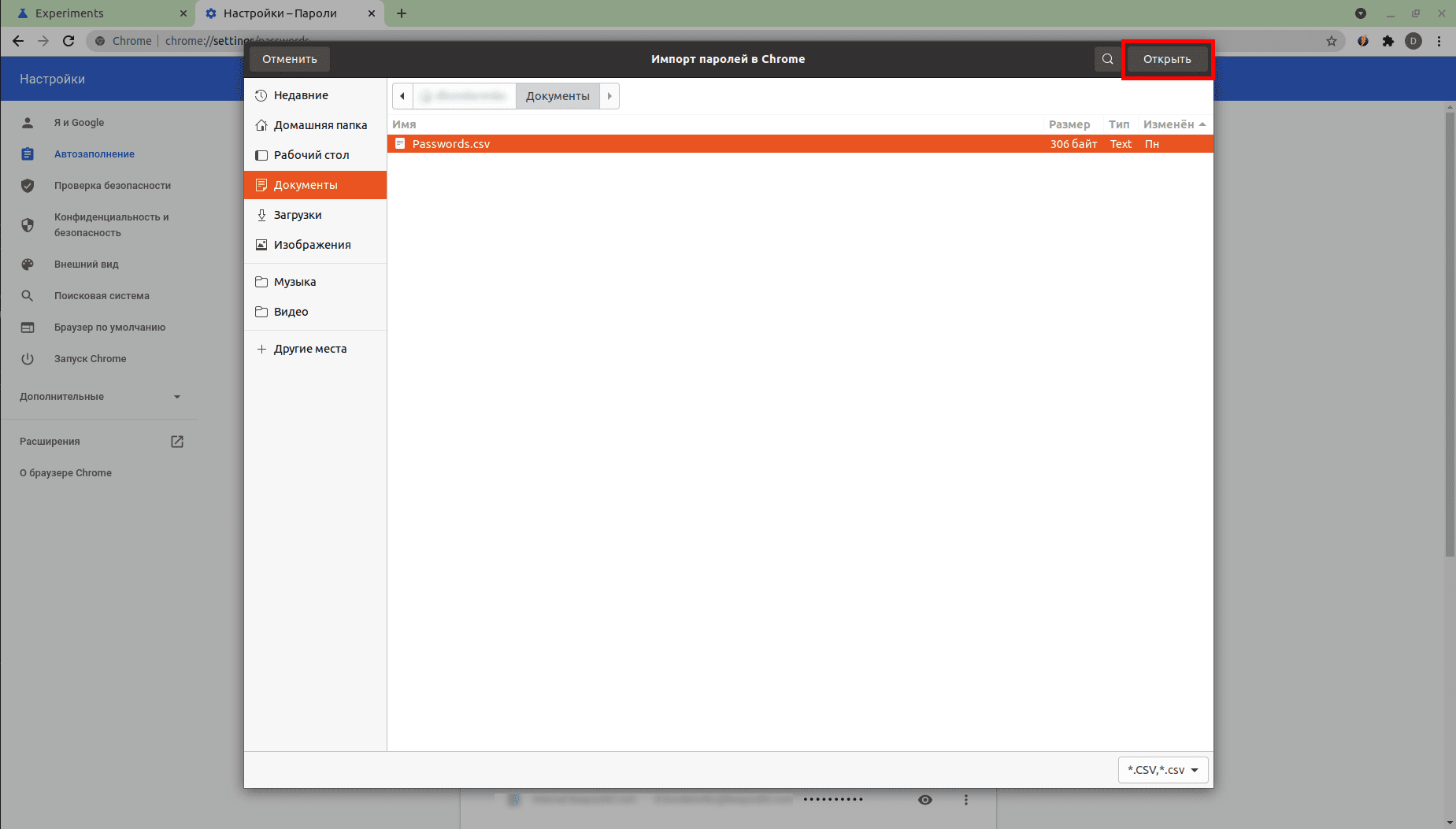The height and width of the screenshot is (829, 1456).
Task: Click the browser back arrow
Action: [x=18, y=41]
